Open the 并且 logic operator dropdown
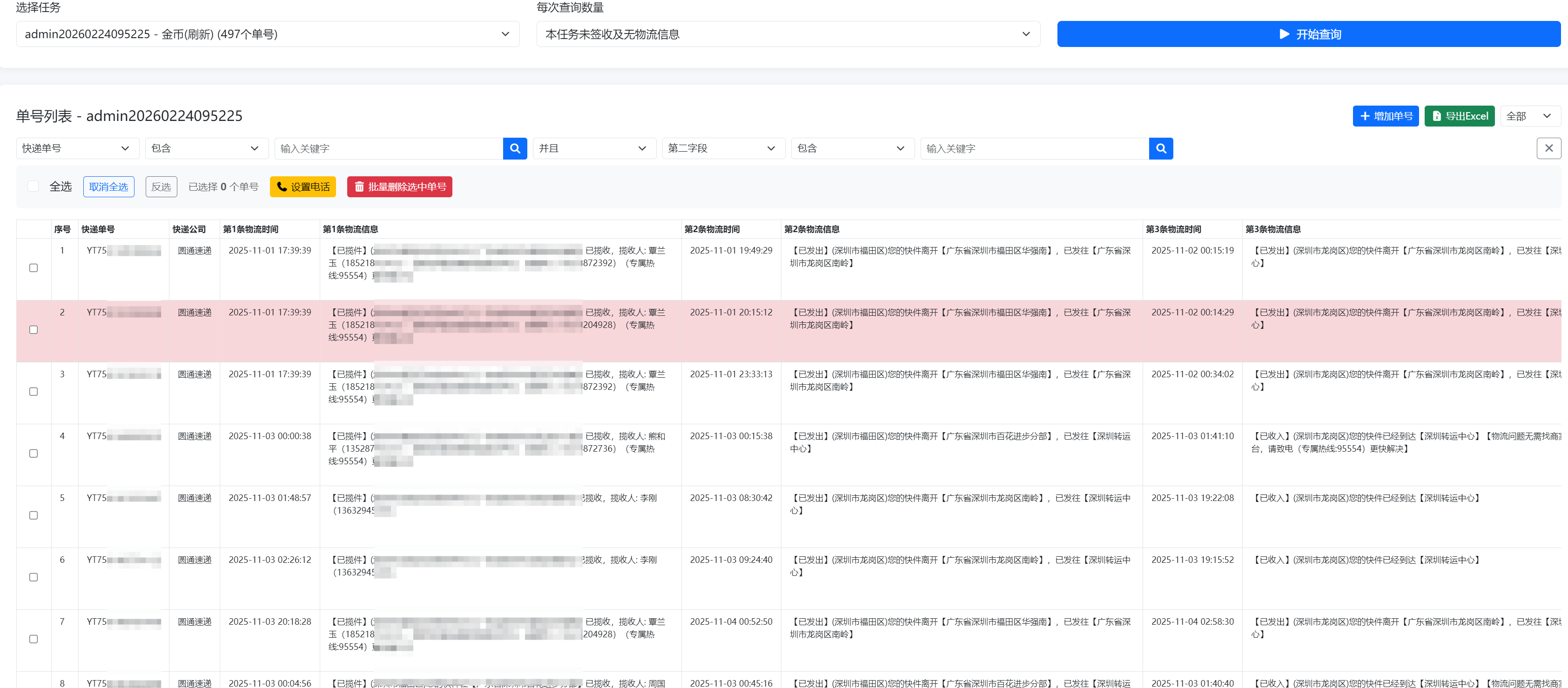The image size is (1568, 688). coord(593,148)
